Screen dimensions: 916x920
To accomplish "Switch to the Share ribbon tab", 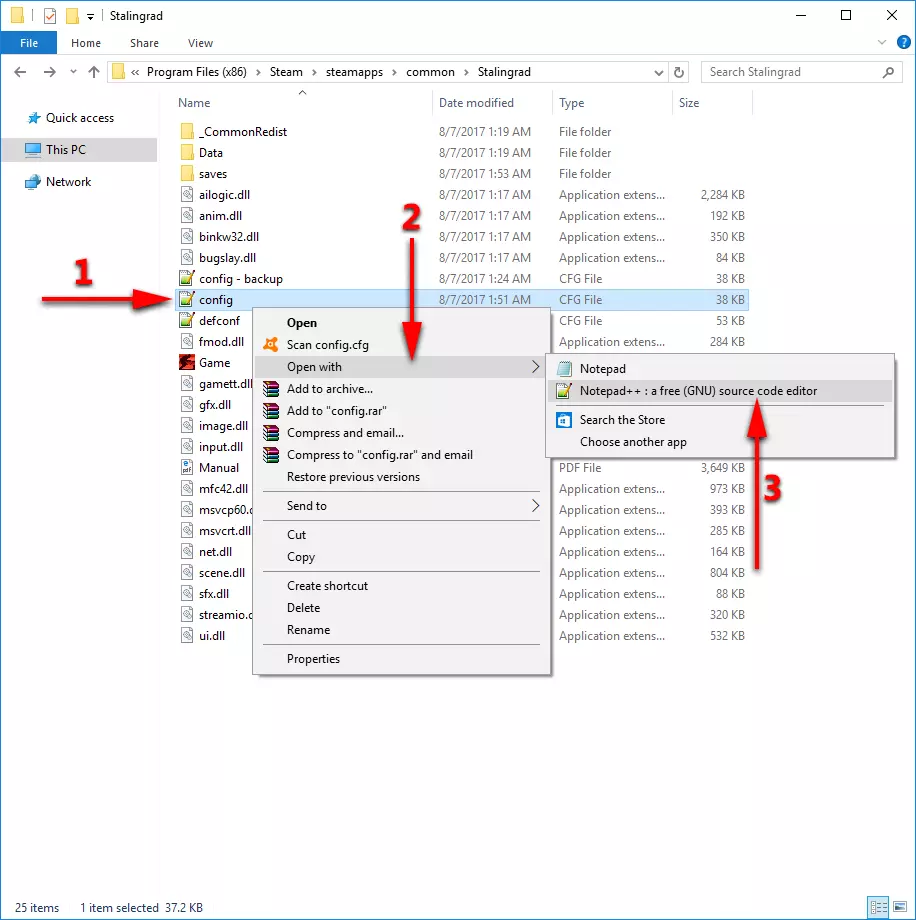I will [x=144, y=43].
